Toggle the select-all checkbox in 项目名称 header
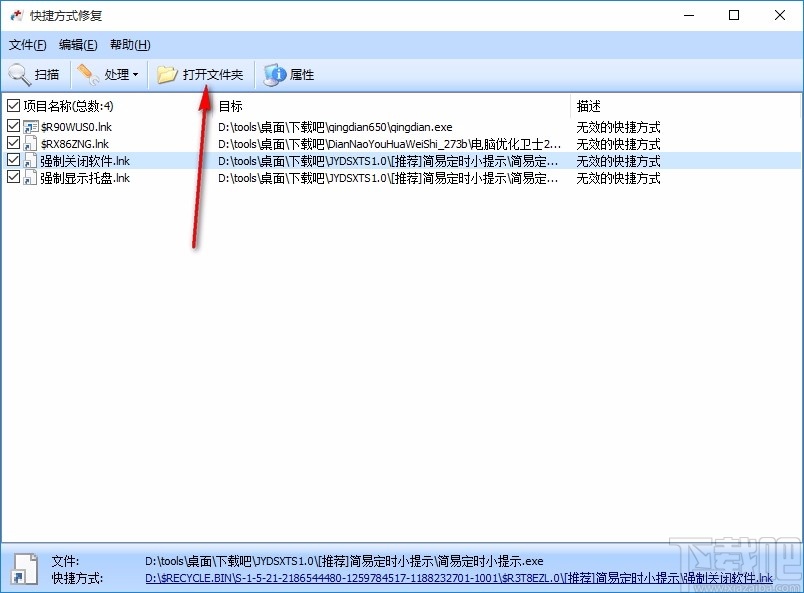The height and width of the screenshot is (593, 804). point(12,105)
